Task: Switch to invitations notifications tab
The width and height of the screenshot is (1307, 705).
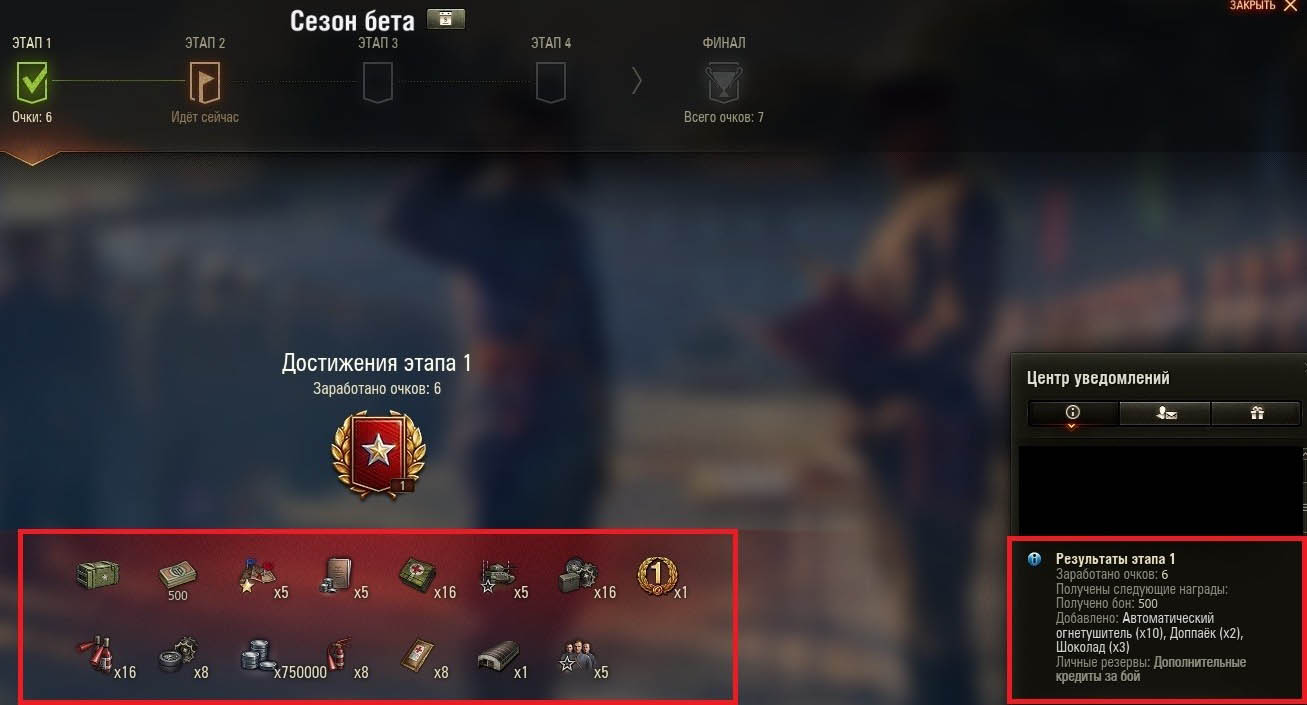Action: coord(1165,413)
